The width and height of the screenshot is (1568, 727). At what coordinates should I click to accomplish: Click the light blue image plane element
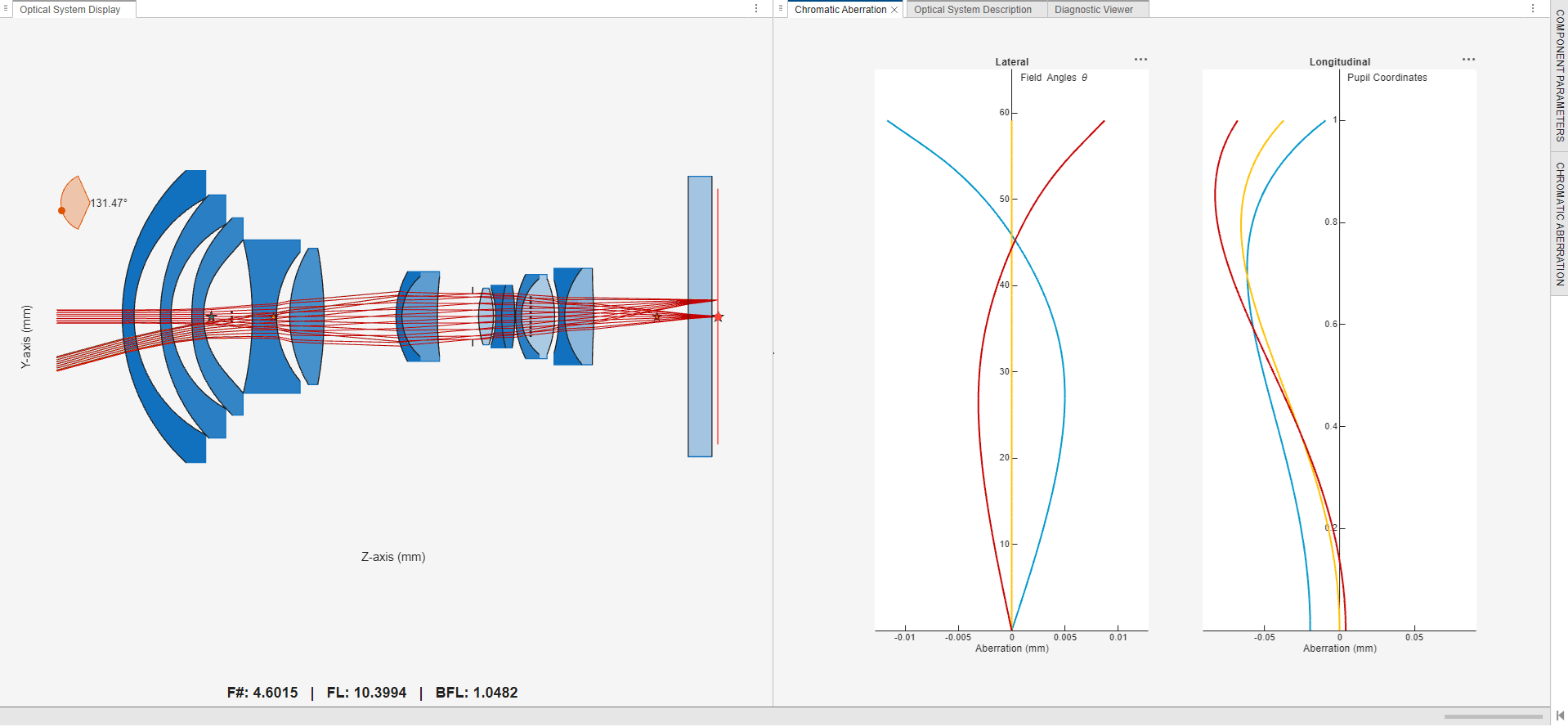tap(700, 316)
